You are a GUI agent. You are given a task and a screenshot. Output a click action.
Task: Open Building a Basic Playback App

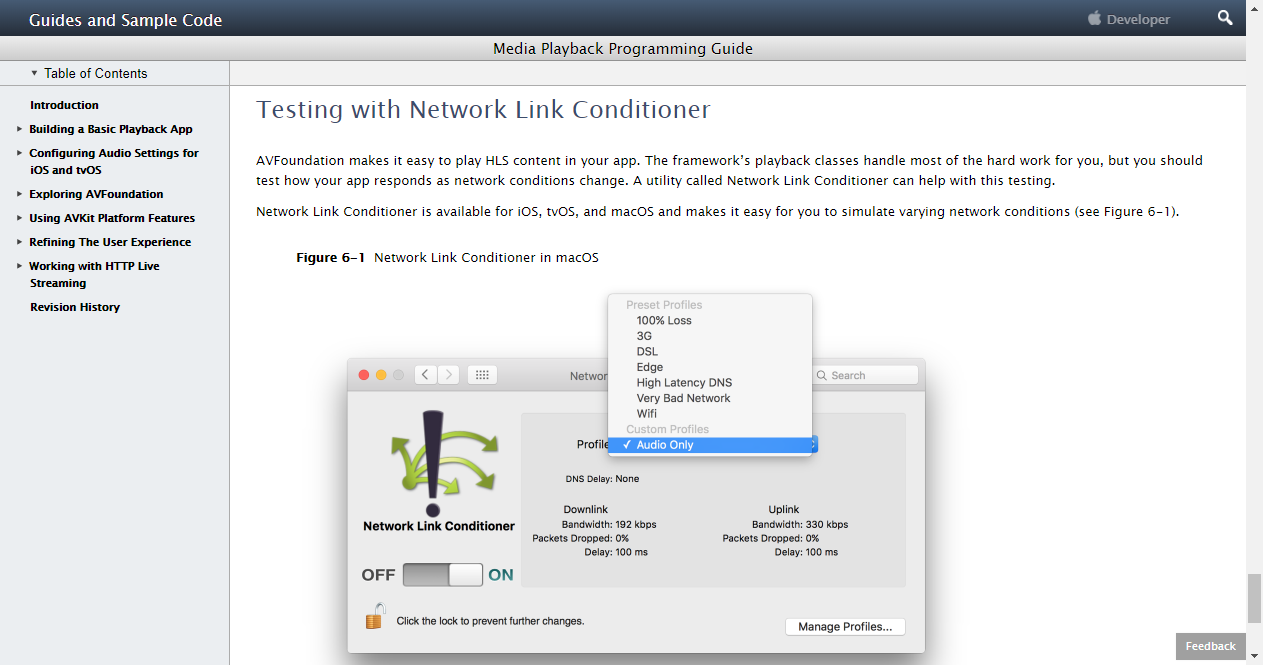tap(111, 129)
